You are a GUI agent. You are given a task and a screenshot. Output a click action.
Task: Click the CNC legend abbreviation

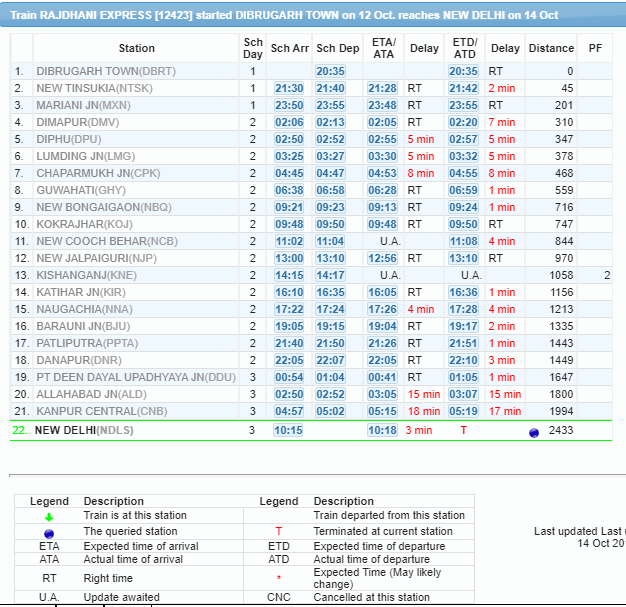[x=279, y=597]
